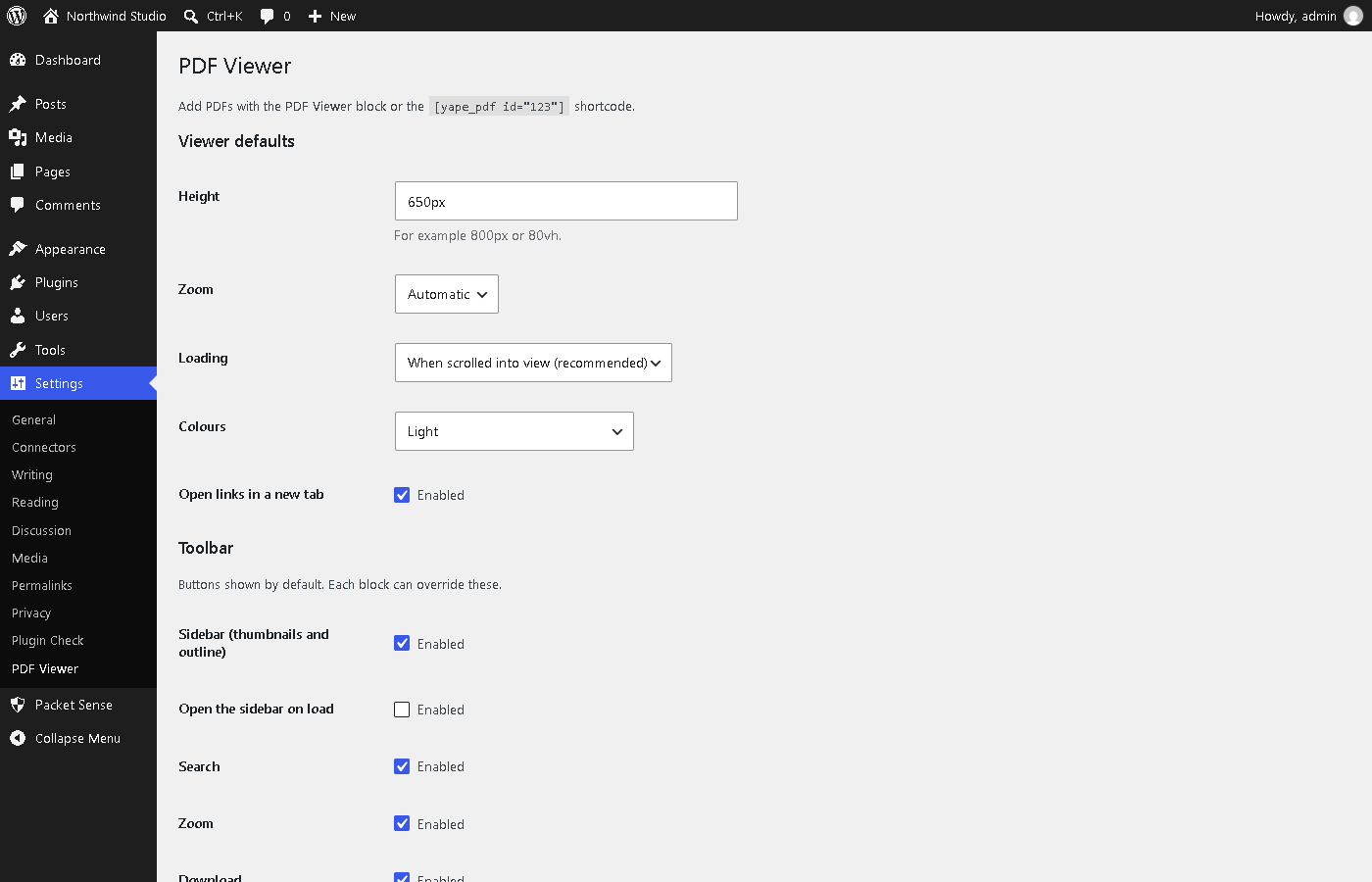This screenshot has height=882, width=1372.
Task: Click the WordPress logo icon
Action: tap(17, 16)
